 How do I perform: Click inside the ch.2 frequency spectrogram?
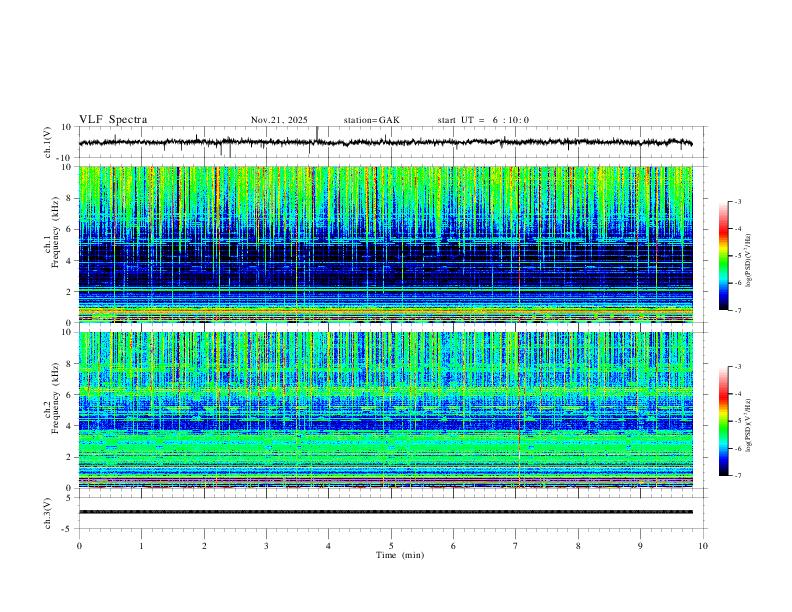click(x=386, y=410)
